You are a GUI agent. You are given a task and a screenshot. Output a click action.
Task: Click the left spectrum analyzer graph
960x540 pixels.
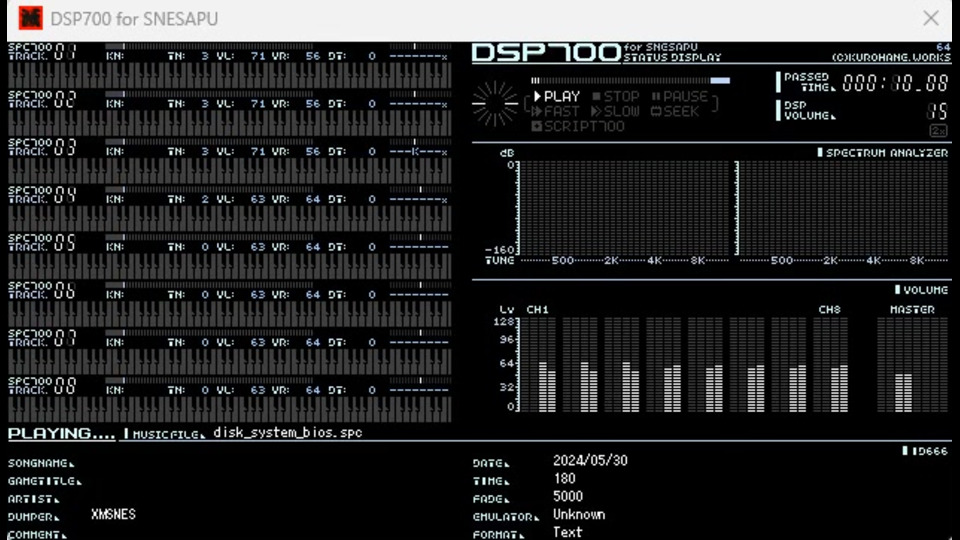625,208
